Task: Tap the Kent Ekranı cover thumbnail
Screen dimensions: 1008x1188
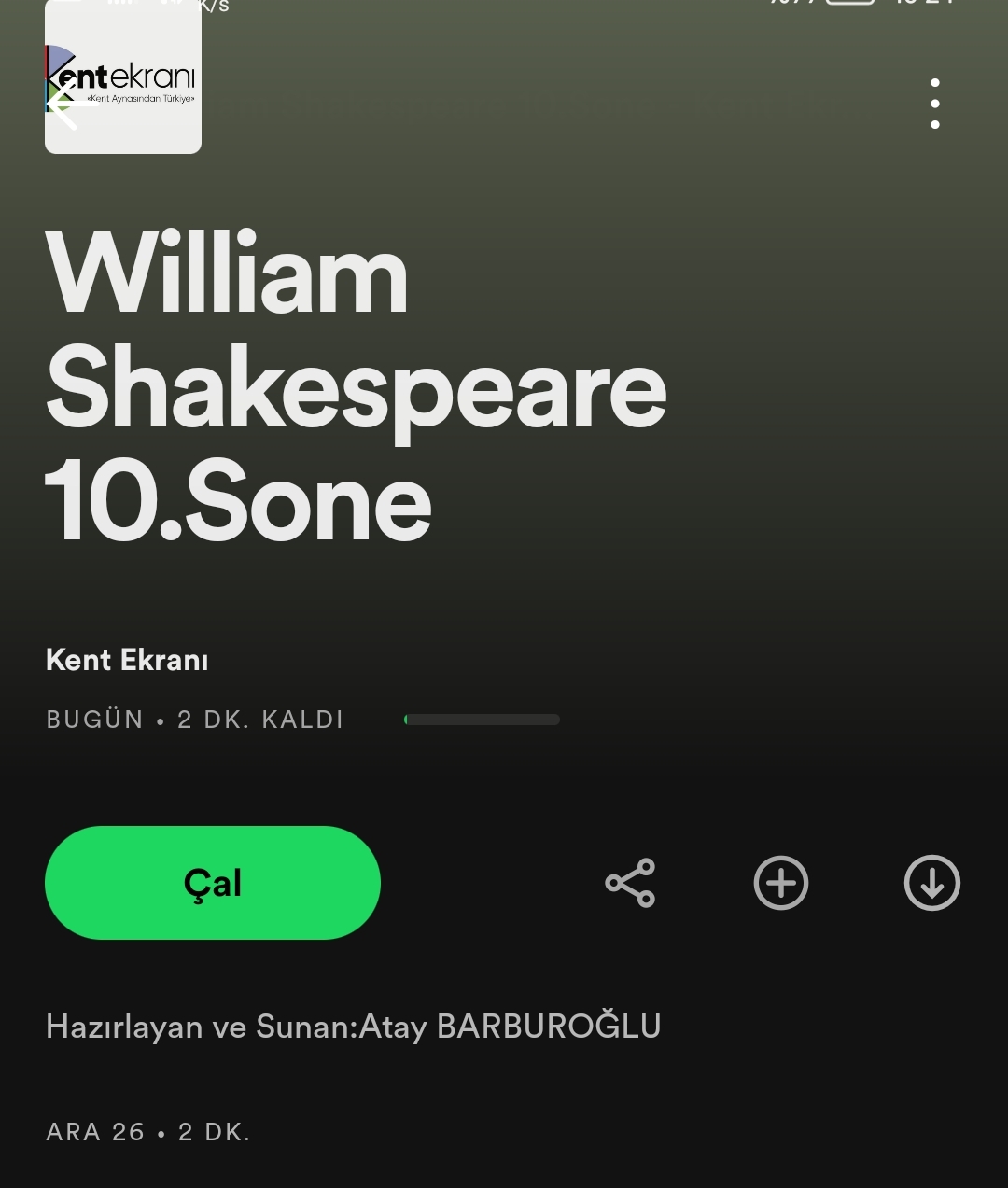Action: [x=123, y=77]
